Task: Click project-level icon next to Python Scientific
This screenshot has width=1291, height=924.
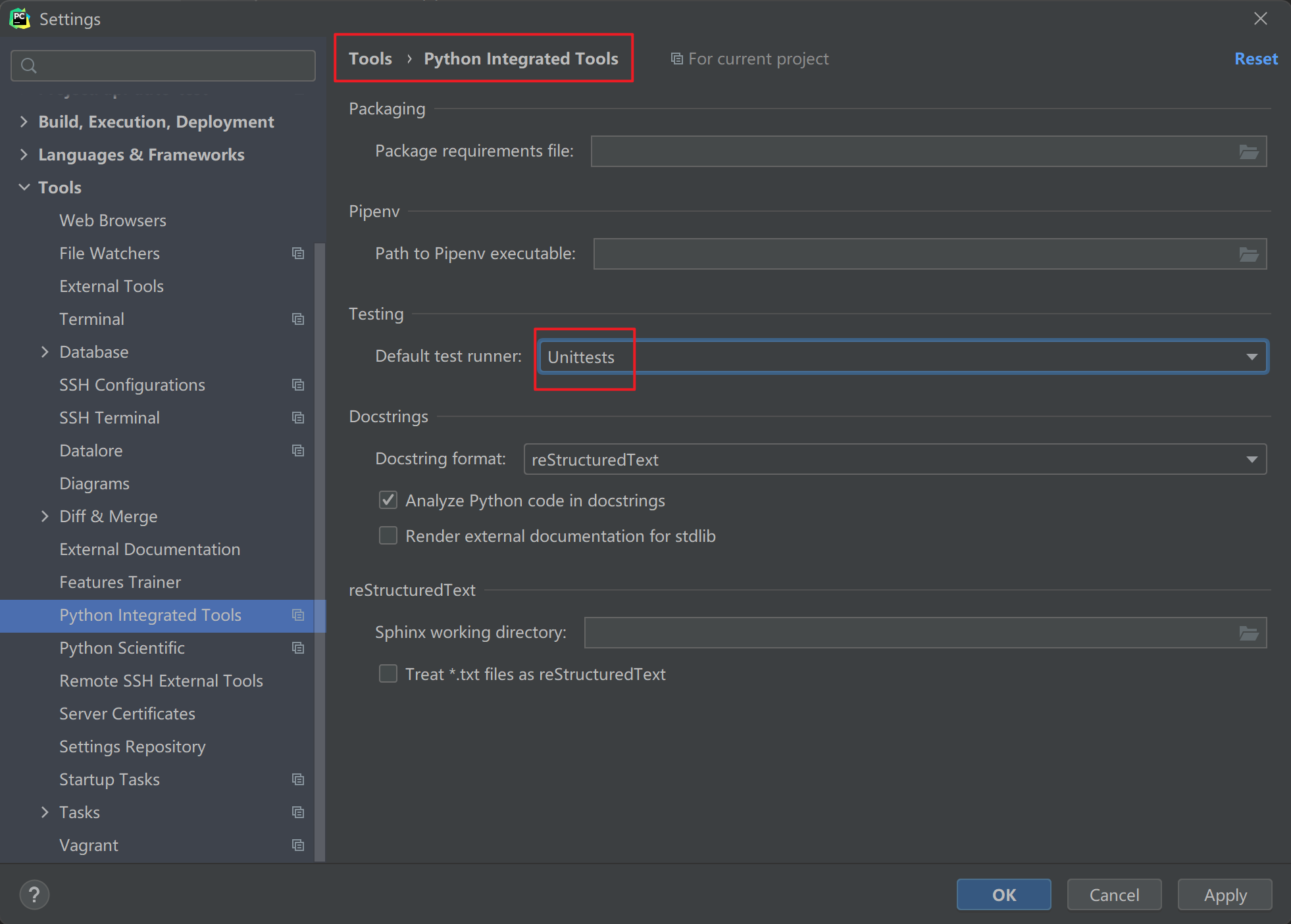Action: [298, 648]
